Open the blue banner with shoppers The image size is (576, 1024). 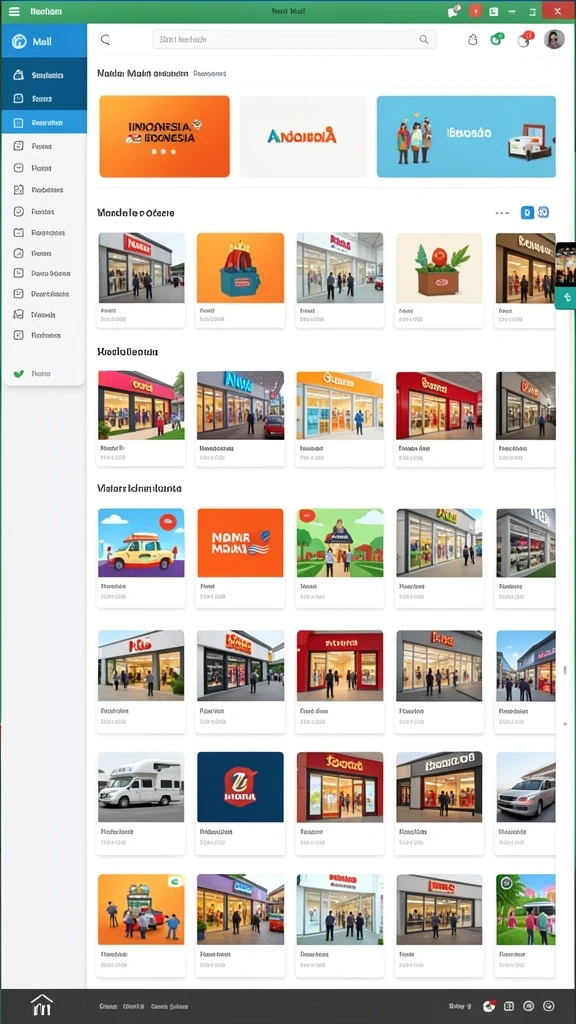(466, 136)
